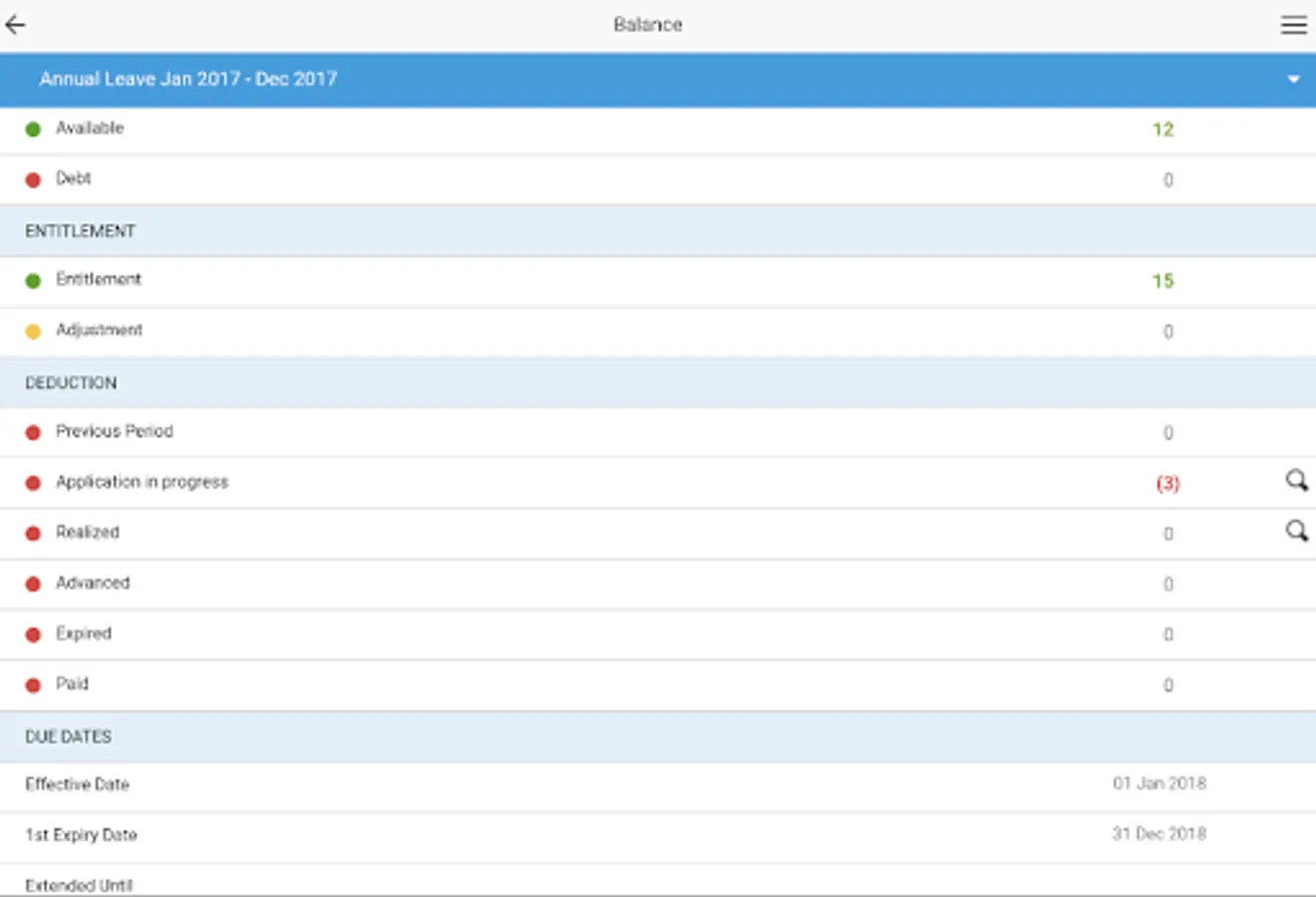Select the Adjustment value 0
The height and width of the screenshot is (897, 1316).
tap(1168, 332)
